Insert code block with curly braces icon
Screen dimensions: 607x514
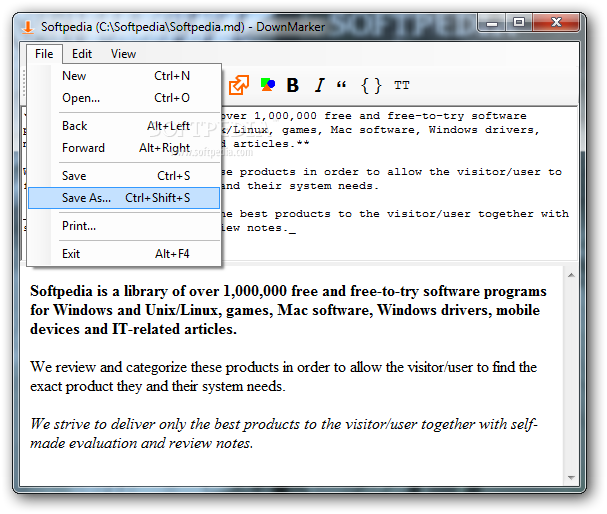click(x=371, y=85)
